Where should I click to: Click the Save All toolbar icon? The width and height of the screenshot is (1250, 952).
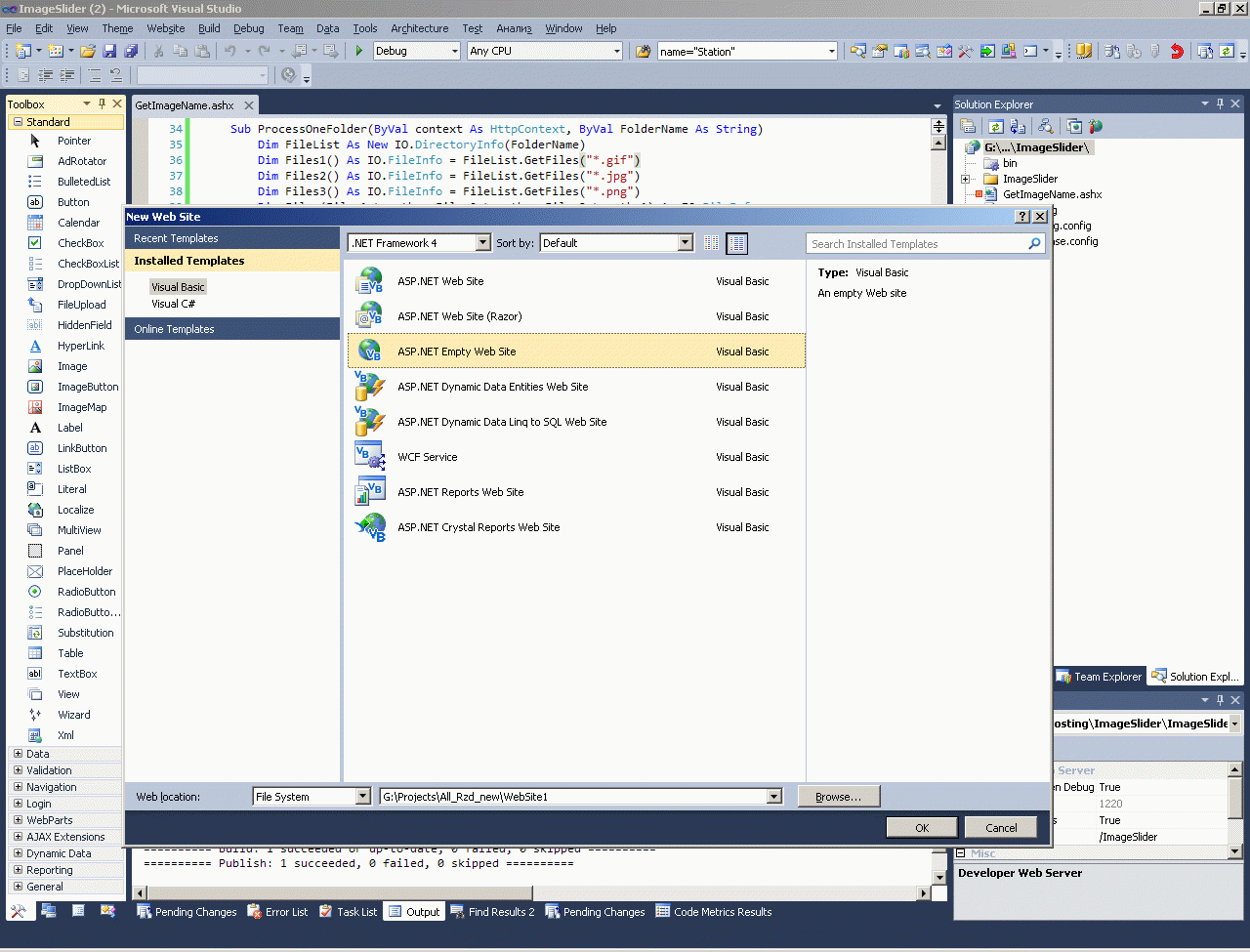tap(131, 51)
